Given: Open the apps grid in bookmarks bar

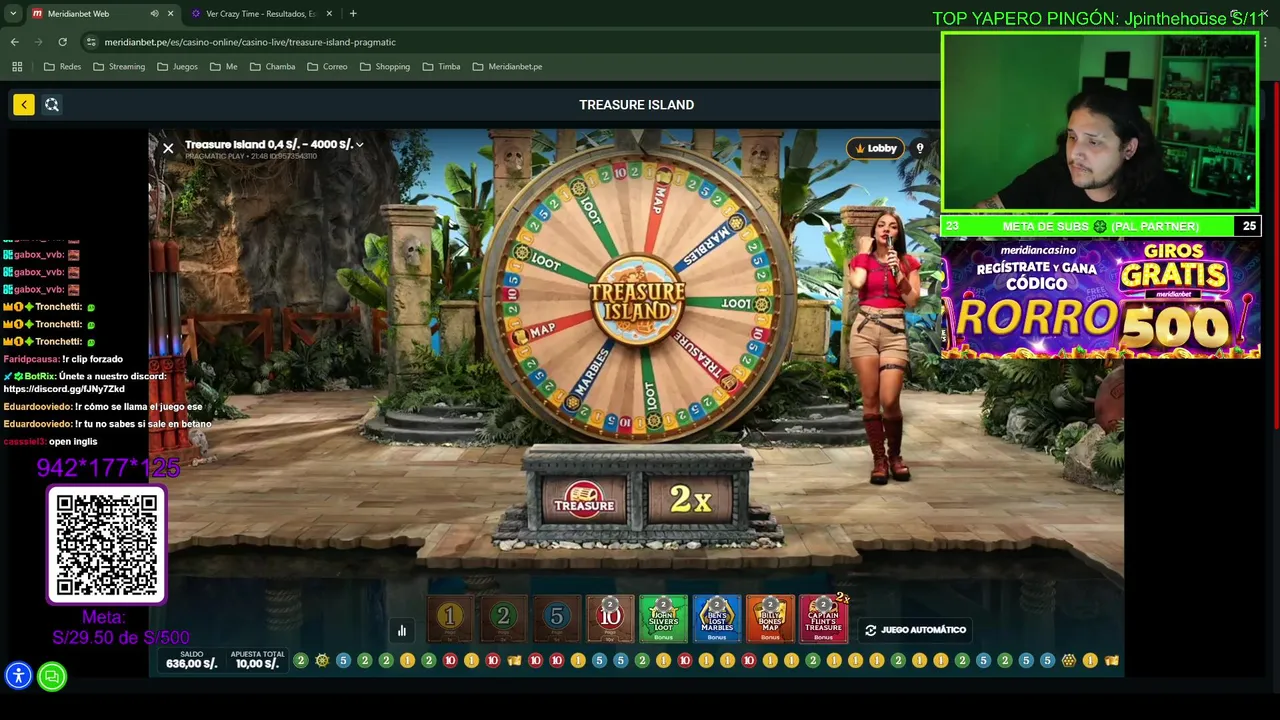Looking at the screenshot, I should click(x=17, y=67).
